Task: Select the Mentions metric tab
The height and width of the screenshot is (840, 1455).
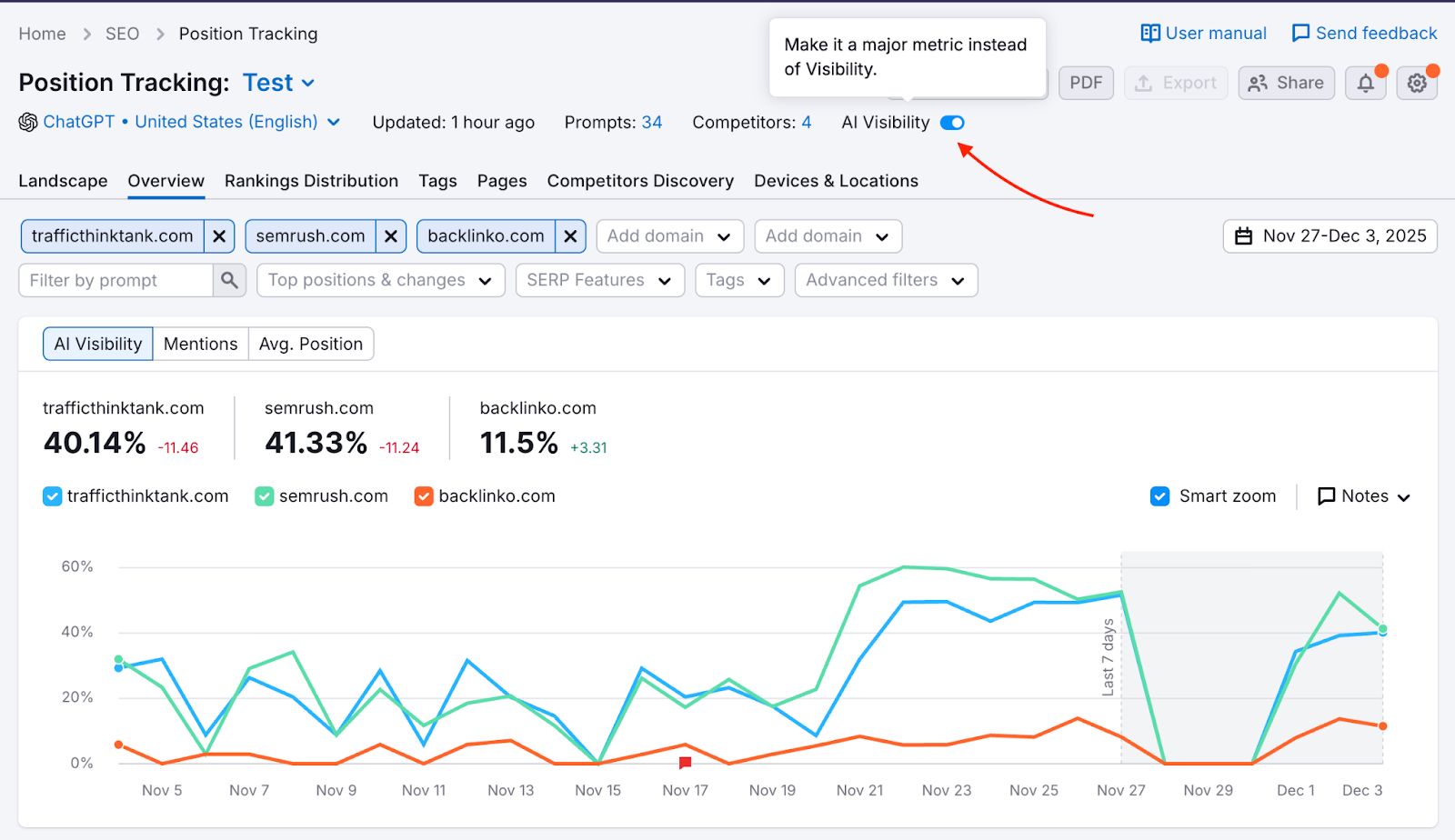Action: pos(200,345)
